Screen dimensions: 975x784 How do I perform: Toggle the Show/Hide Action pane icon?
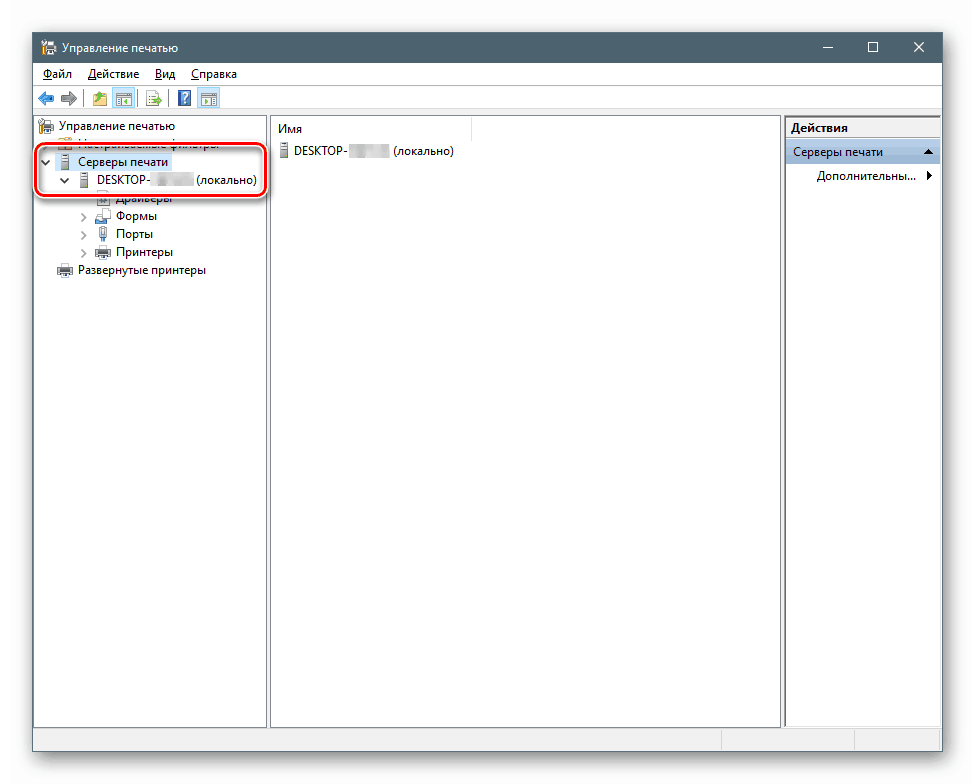point(209,98)
